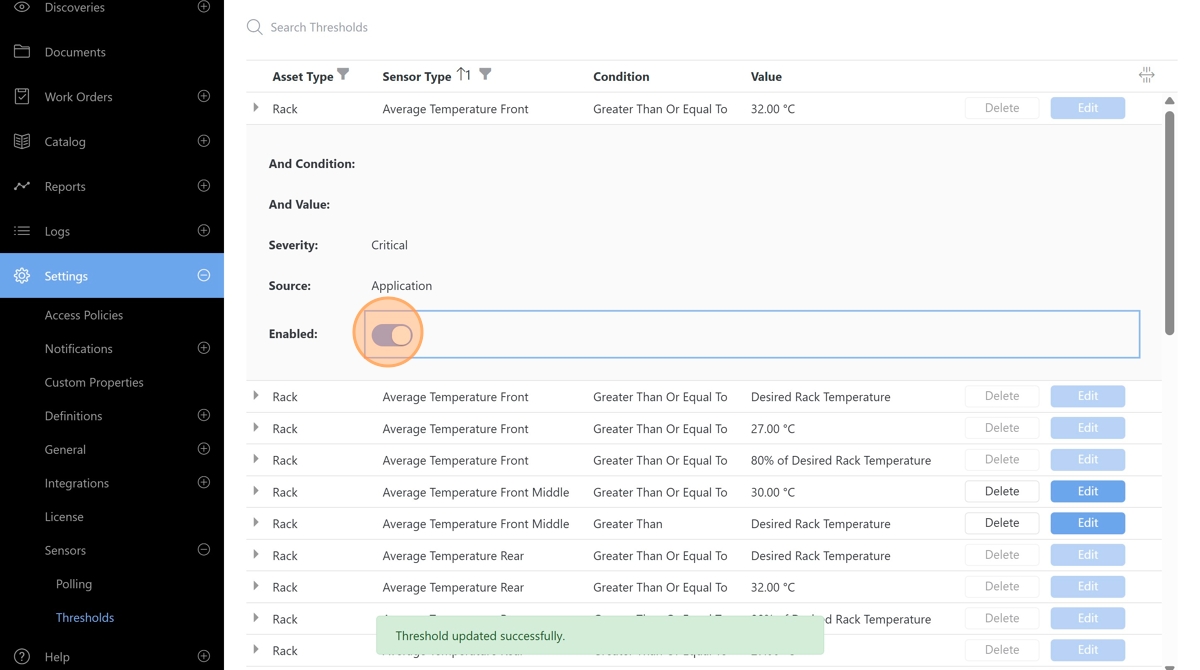Viewport: 1200px width, 670px height.
Task: Click the Catalog book icon in sidebar
Action: 22,141
